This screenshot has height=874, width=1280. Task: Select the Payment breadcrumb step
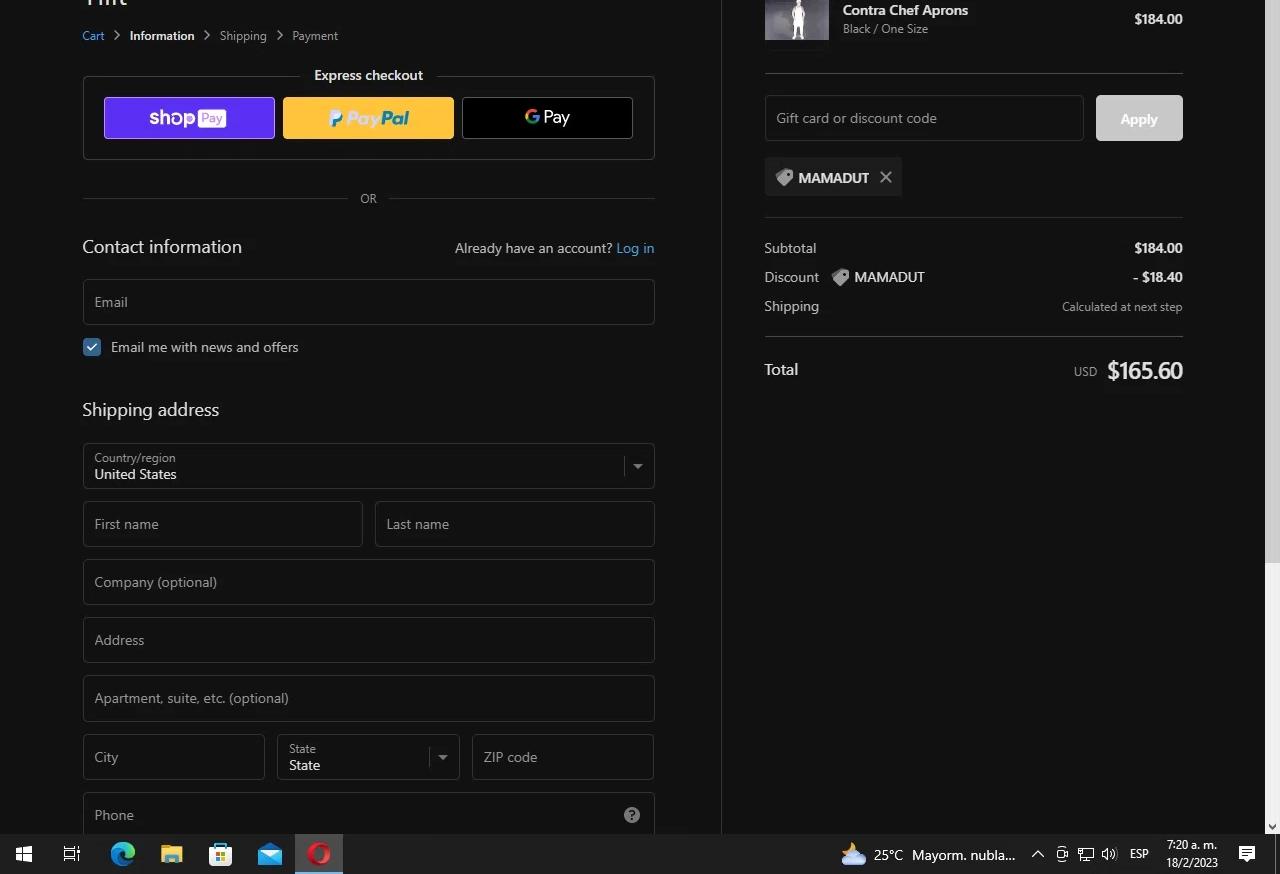315,35
